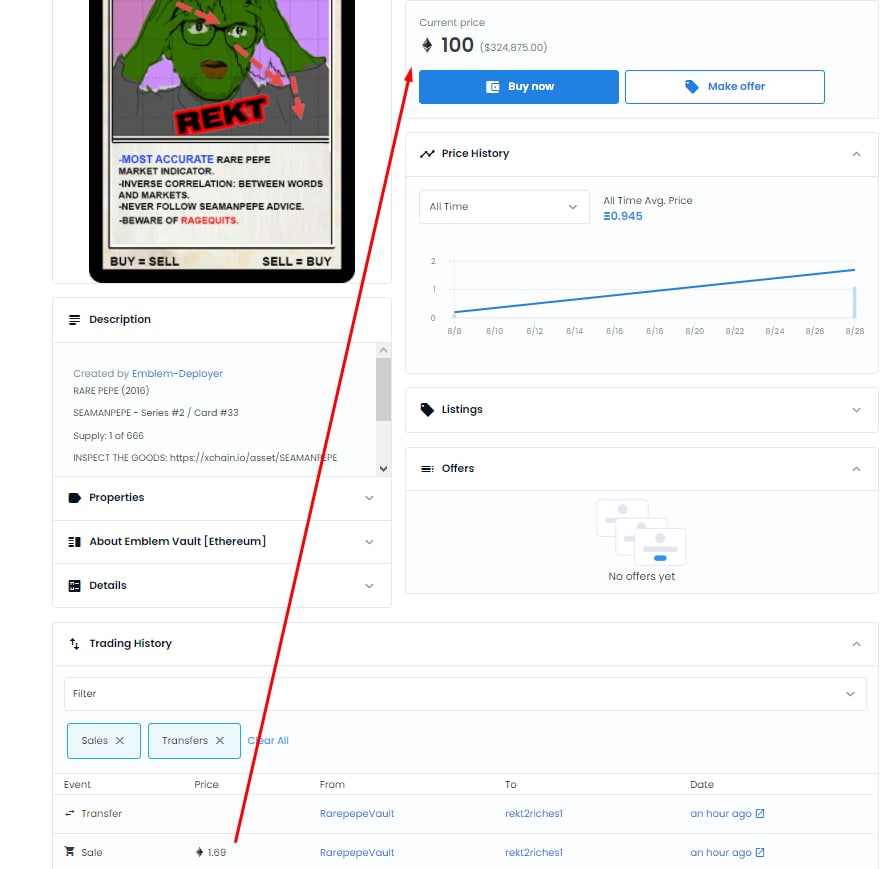Open the All Time range dropdown
Screen dimensions: 894x869
(x=504, y=206)
